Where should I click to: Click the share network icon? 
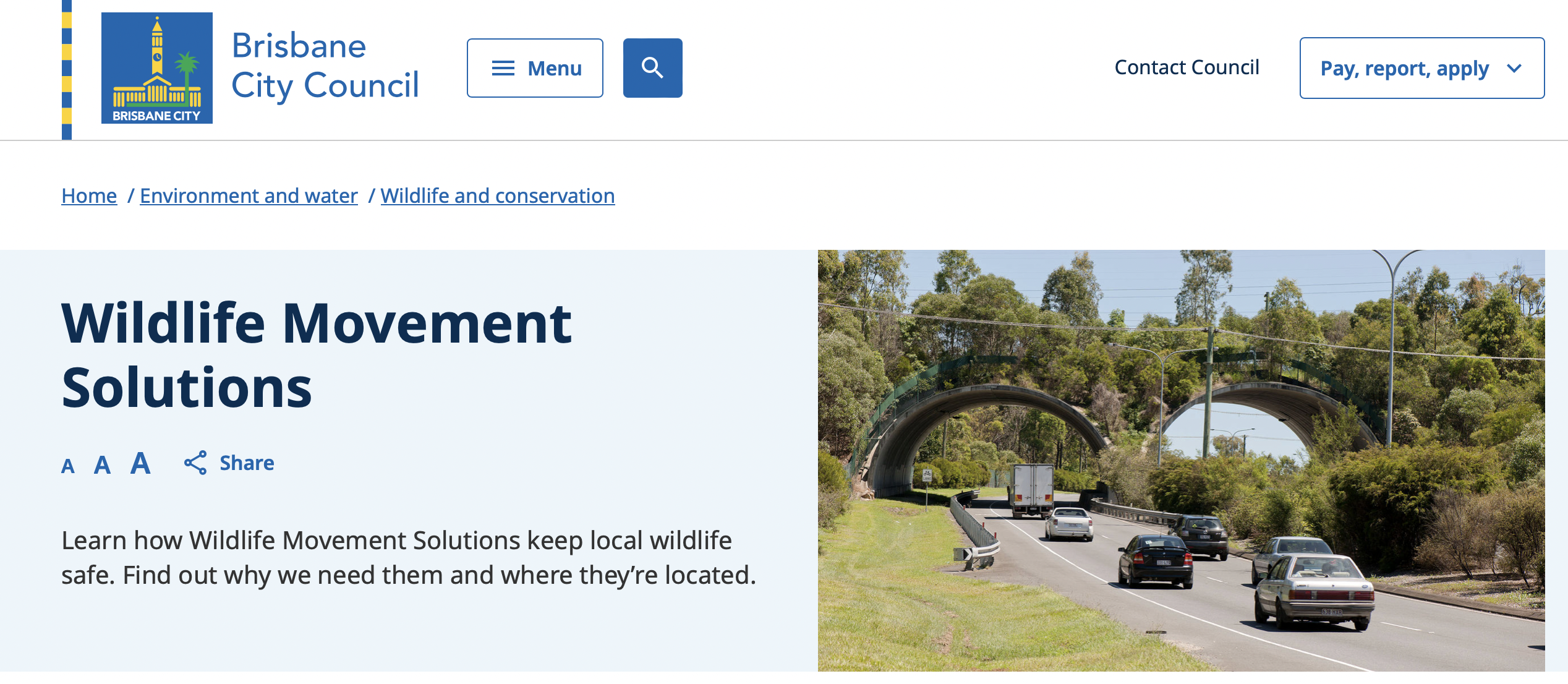(x=195, y=463)
